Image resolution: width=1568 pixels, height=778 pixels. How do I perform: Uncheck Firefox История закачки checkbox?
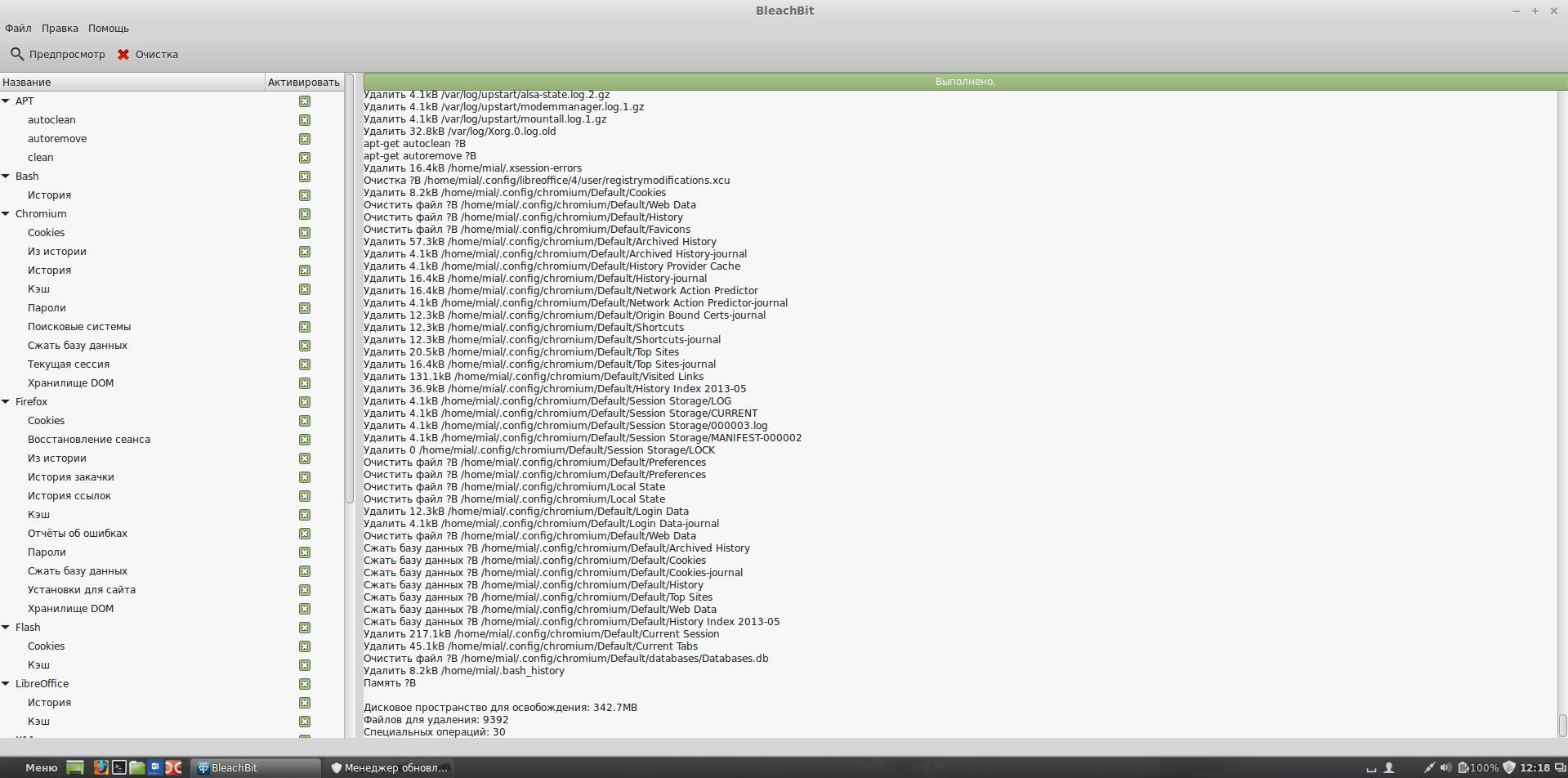(x=305, y=477)
